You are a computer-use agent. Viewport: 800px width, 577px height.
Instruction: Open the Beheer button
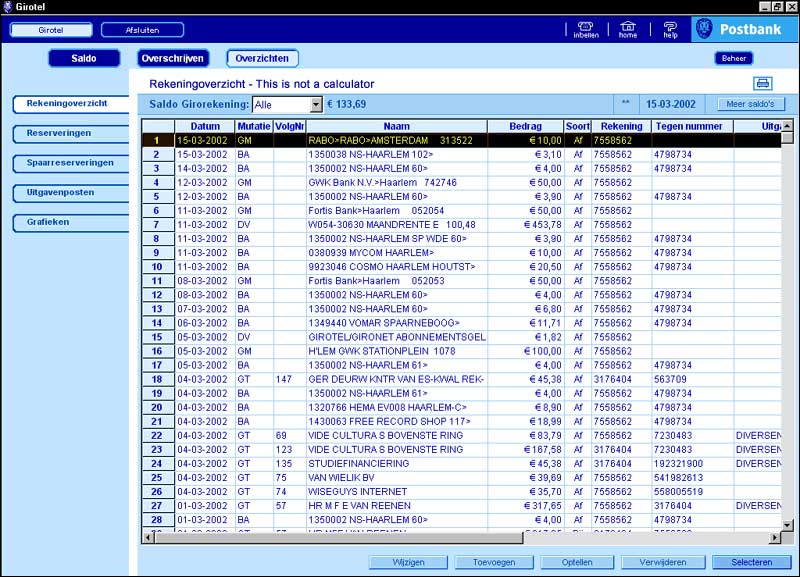(734, 58)
